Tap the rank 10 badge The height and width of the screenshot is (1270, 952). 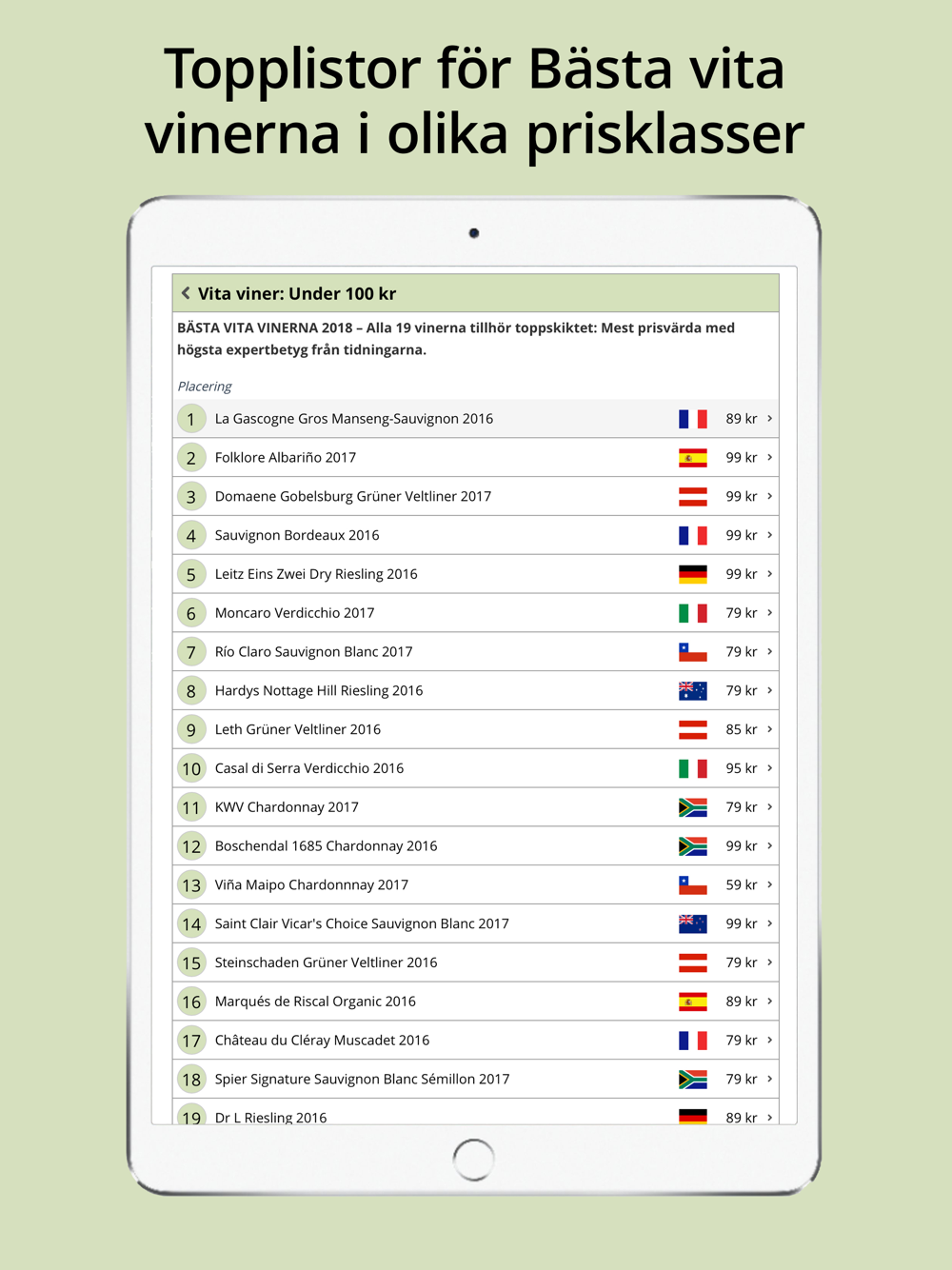191,768
